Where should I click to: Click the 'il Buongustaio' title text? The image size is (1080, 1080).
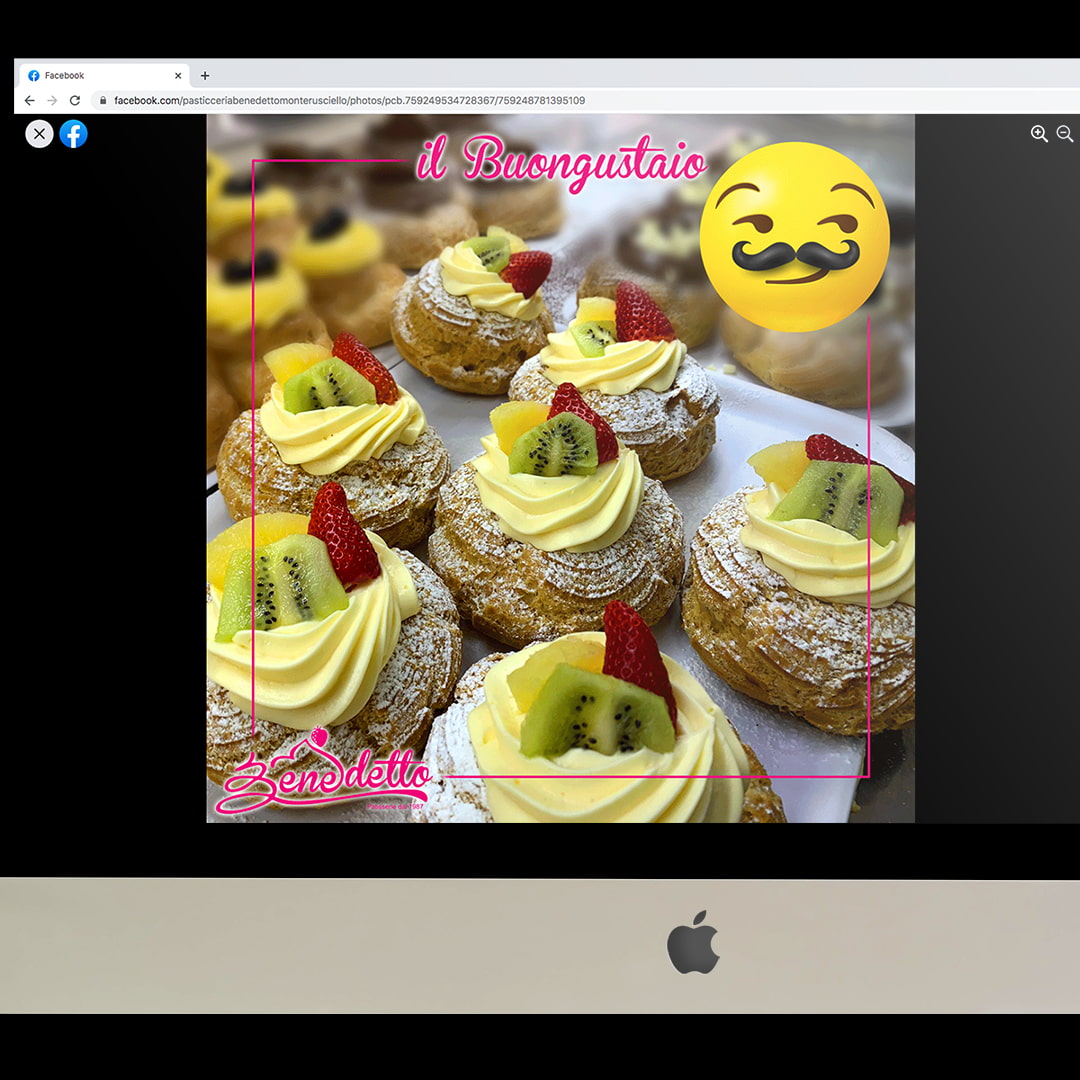(560, 161)
